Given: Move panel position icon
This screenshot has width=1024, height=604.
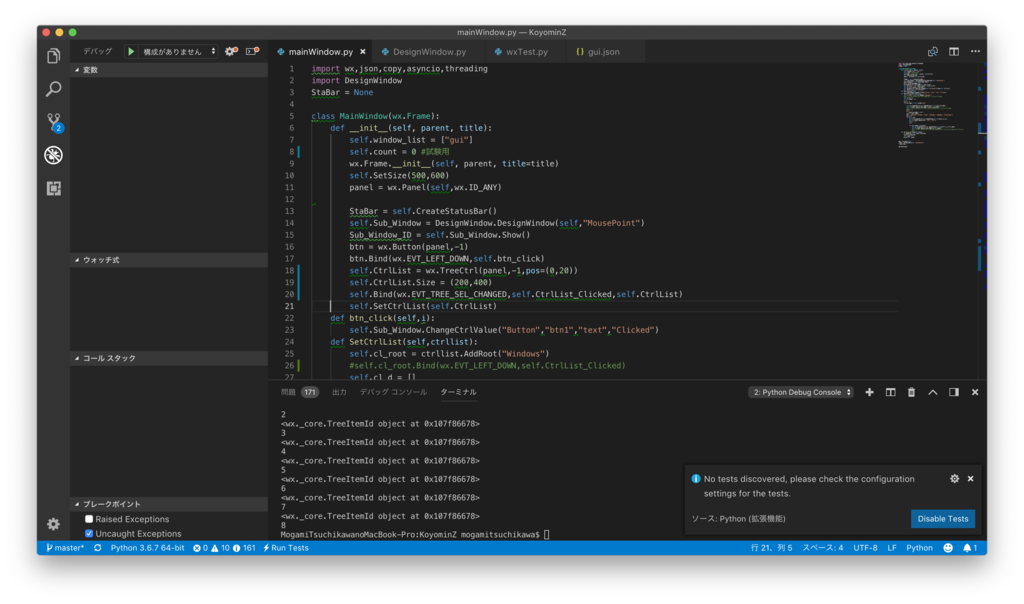Looking at the screenshot, I should click(x=953, y=392).
